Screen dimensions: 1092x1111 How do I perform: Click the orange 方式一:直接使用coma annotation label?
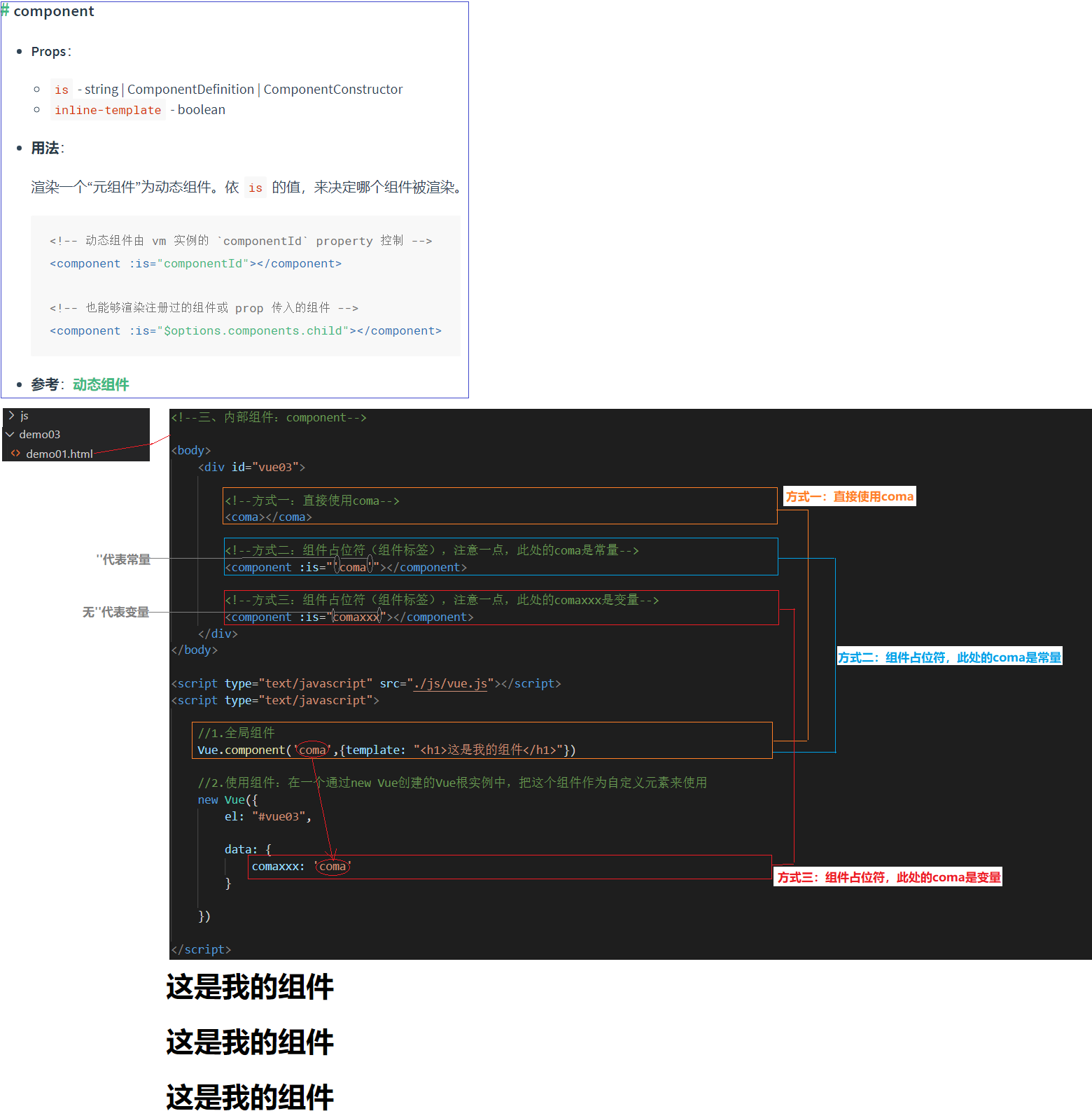tap(849, 496)
